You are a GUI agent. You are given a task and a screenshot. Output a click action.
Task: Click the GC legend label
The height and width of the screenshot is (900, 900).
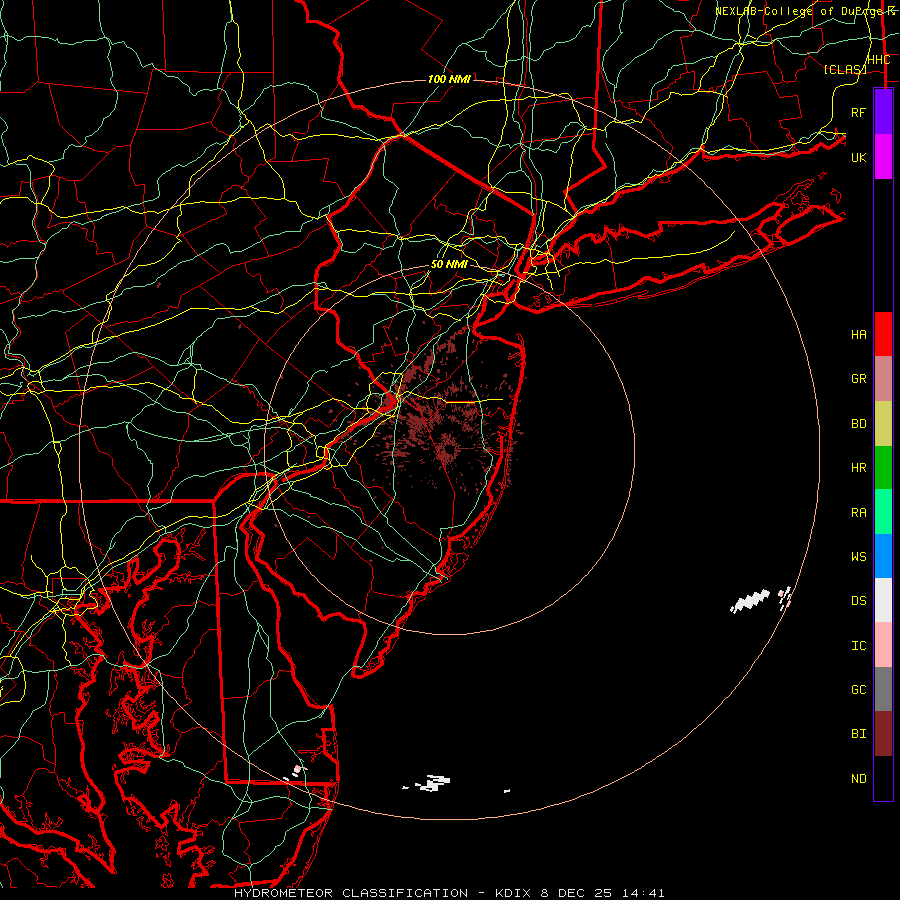click(858, 690)
